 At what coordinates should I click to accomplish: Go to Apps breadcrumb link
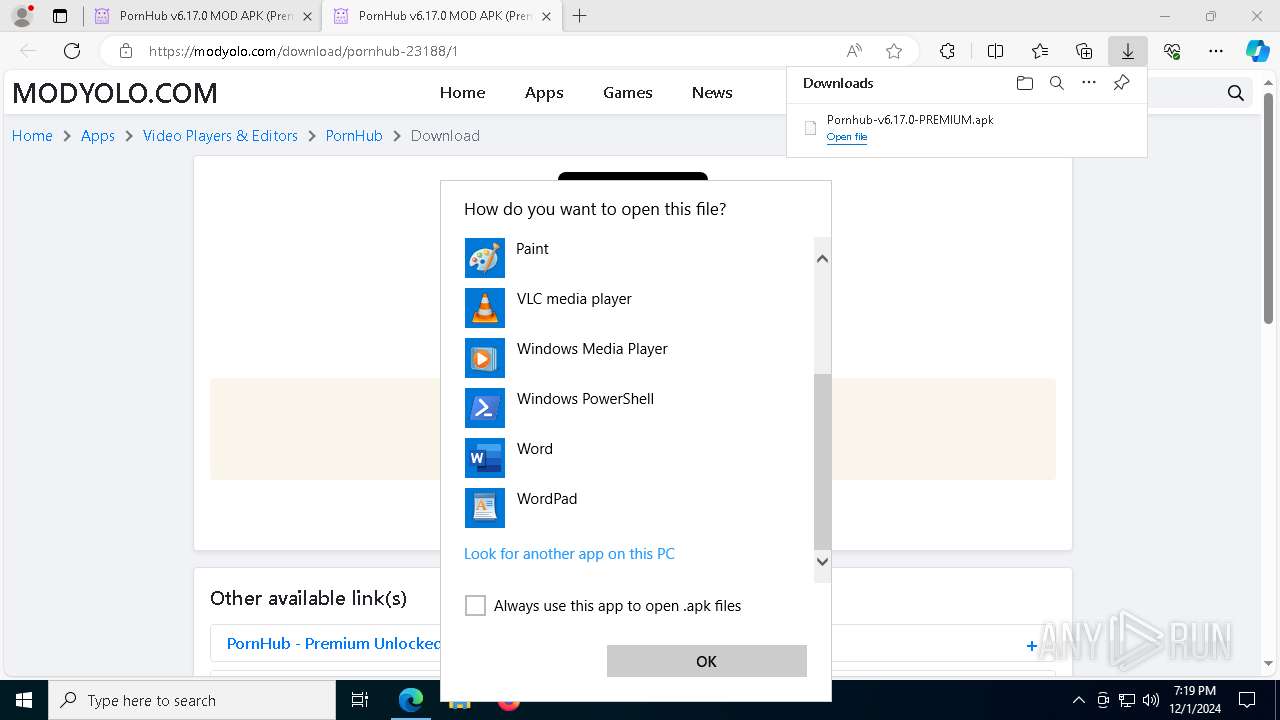tap(98, 136)
